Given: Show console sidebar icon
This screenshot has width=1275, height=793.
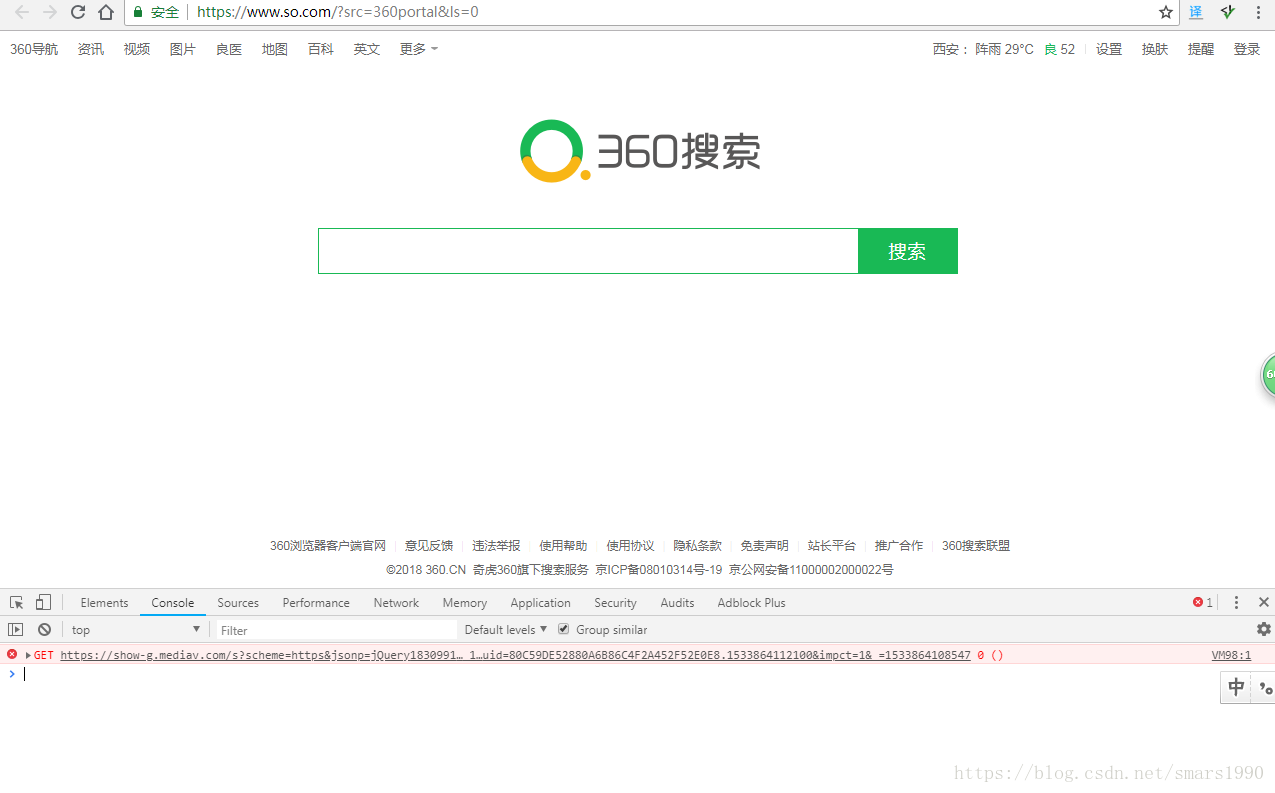Looking at the screenshot, I should (15, 629).
